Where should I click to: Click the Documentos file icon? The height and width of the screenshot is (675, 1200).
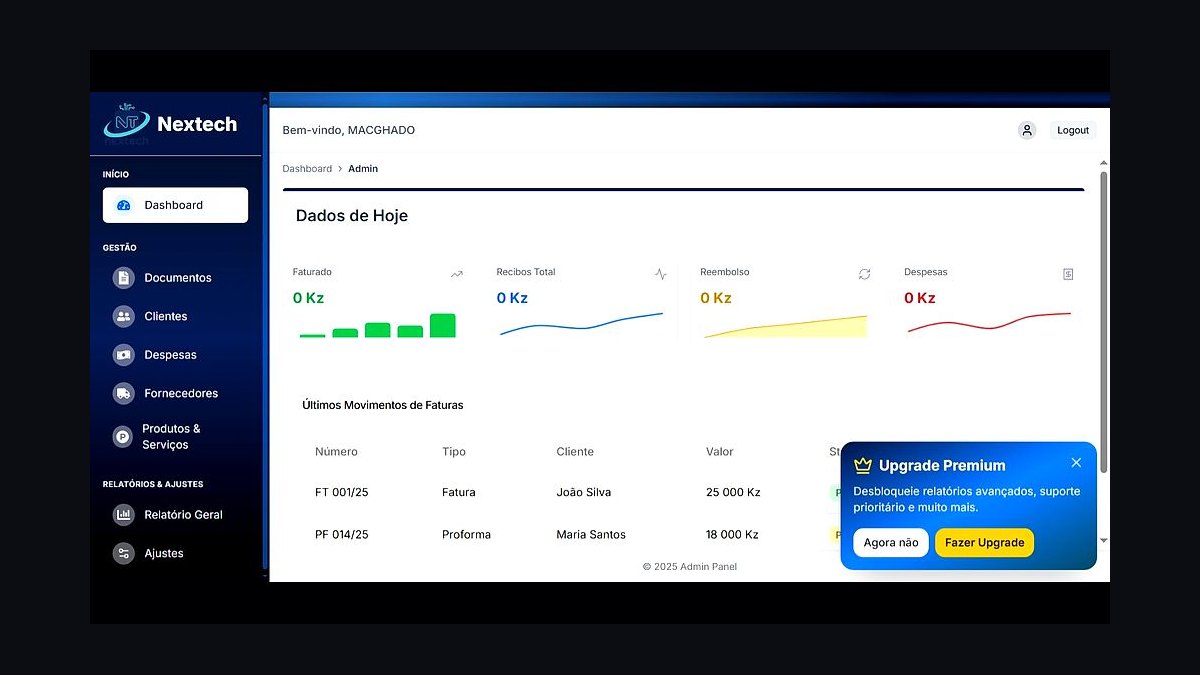(x=124, y=278)
